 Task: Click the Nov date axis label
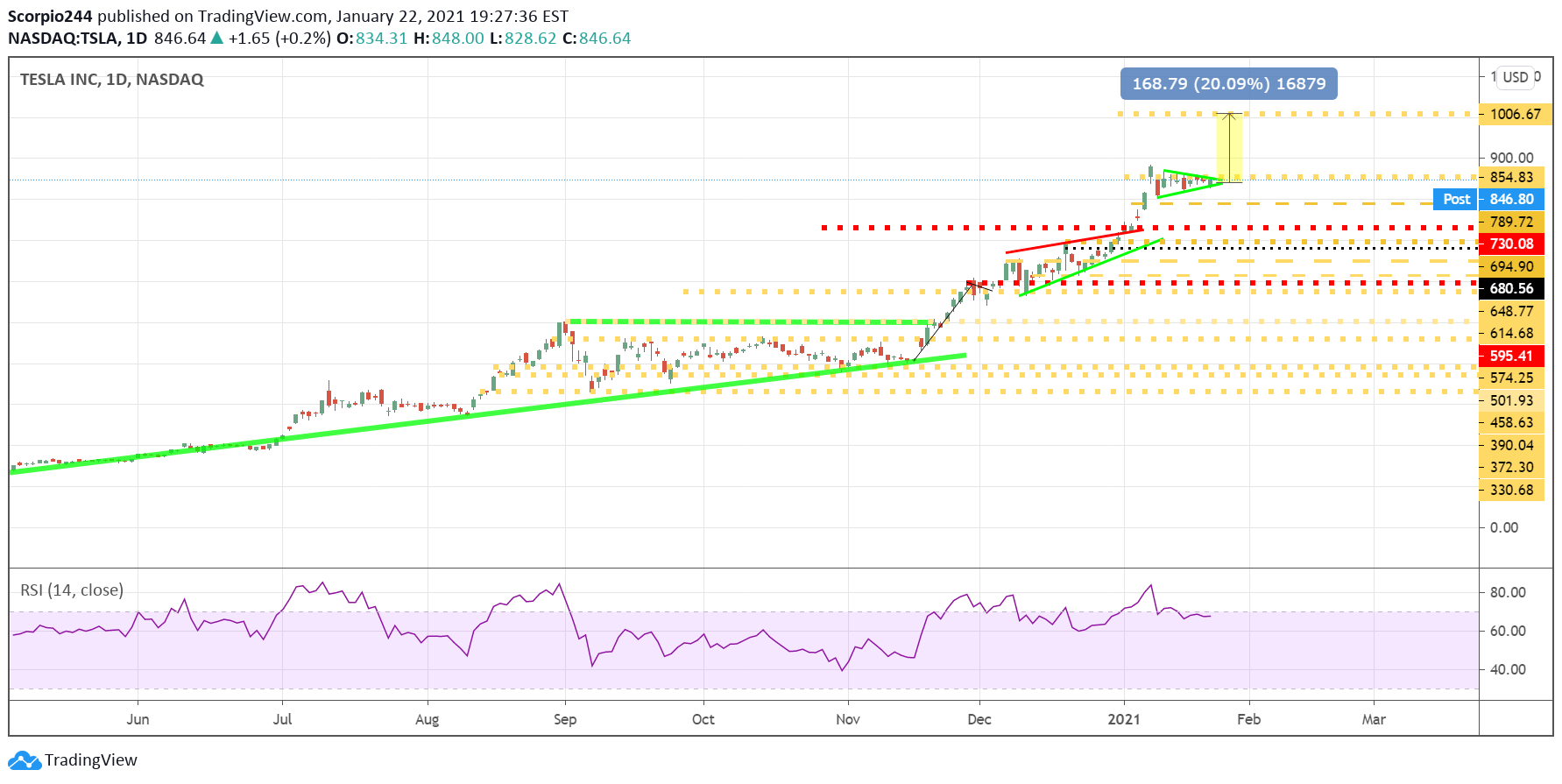pyautogui.click(x=848, y=719)
